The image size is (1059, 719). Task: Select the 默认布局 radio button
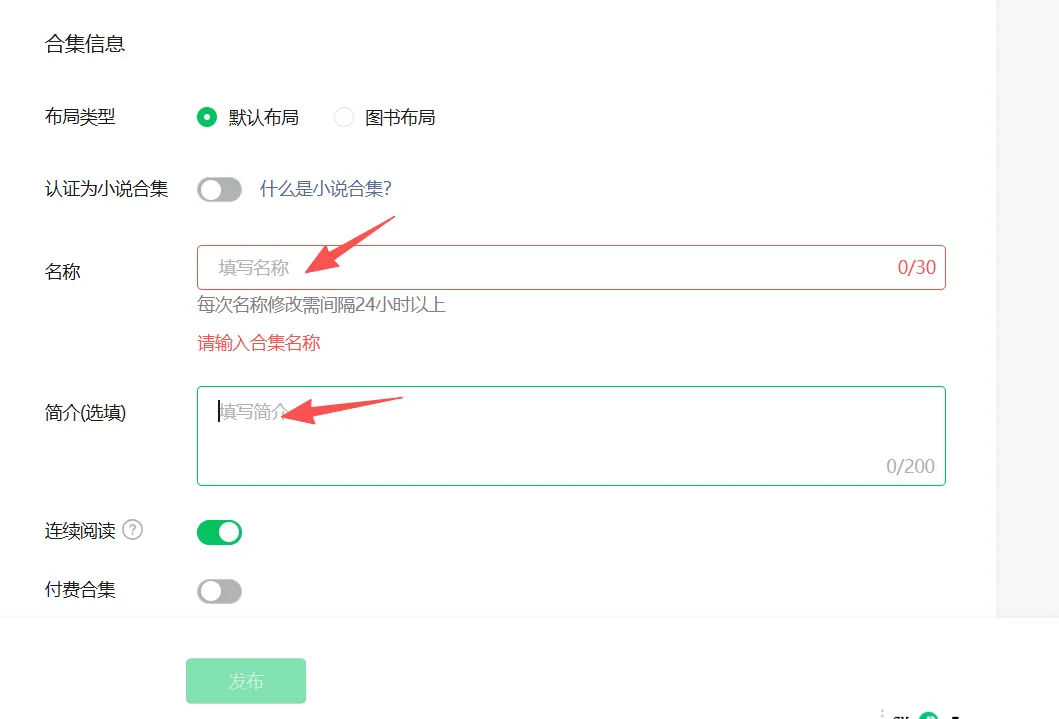(206, 117)
